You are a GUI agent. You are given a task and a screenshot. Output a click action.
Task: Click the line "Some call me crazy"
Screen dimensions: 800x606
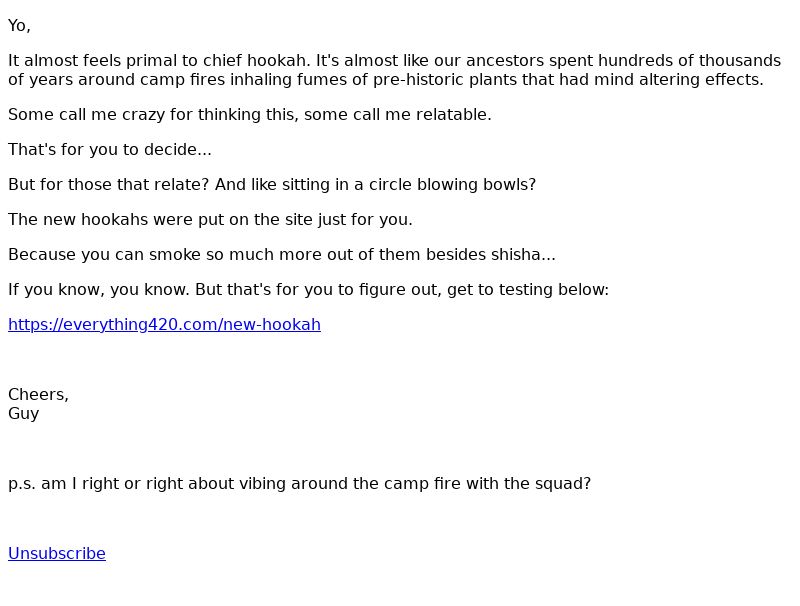tap(249, 114)
